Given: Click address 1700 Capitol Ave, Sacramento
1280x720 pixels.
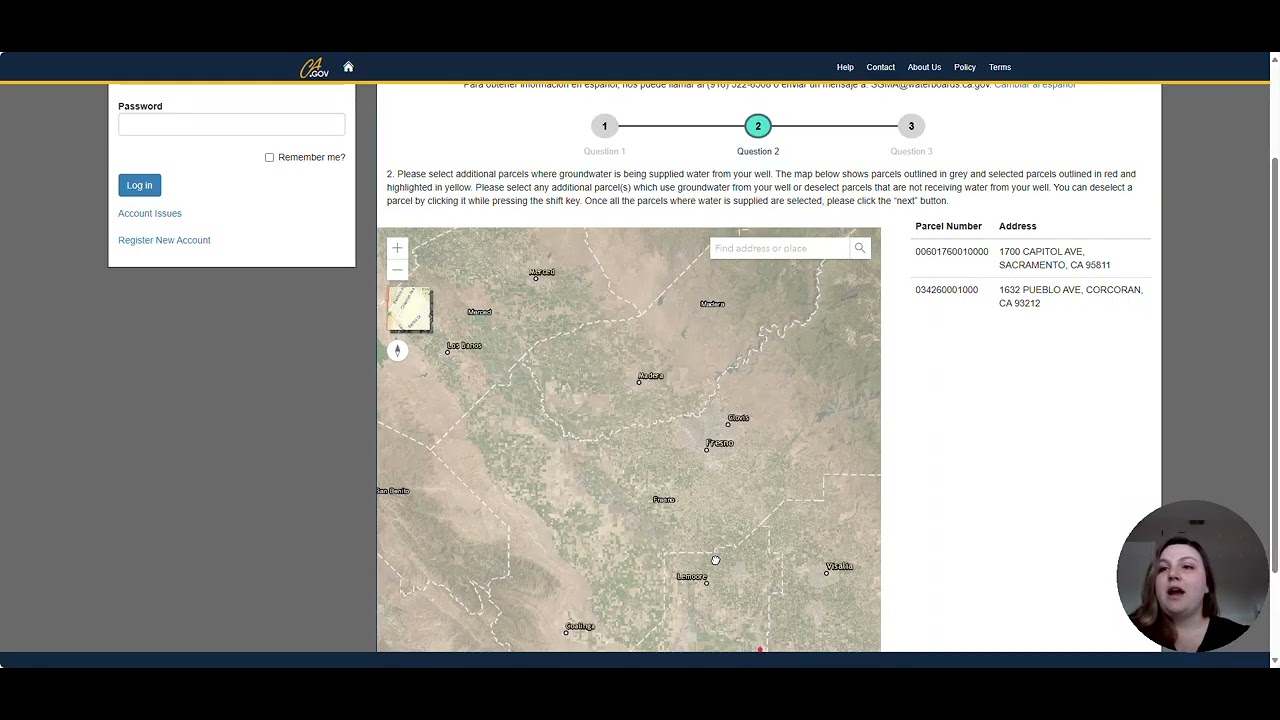Looking at the screenshot, I should pos(1054,258).
